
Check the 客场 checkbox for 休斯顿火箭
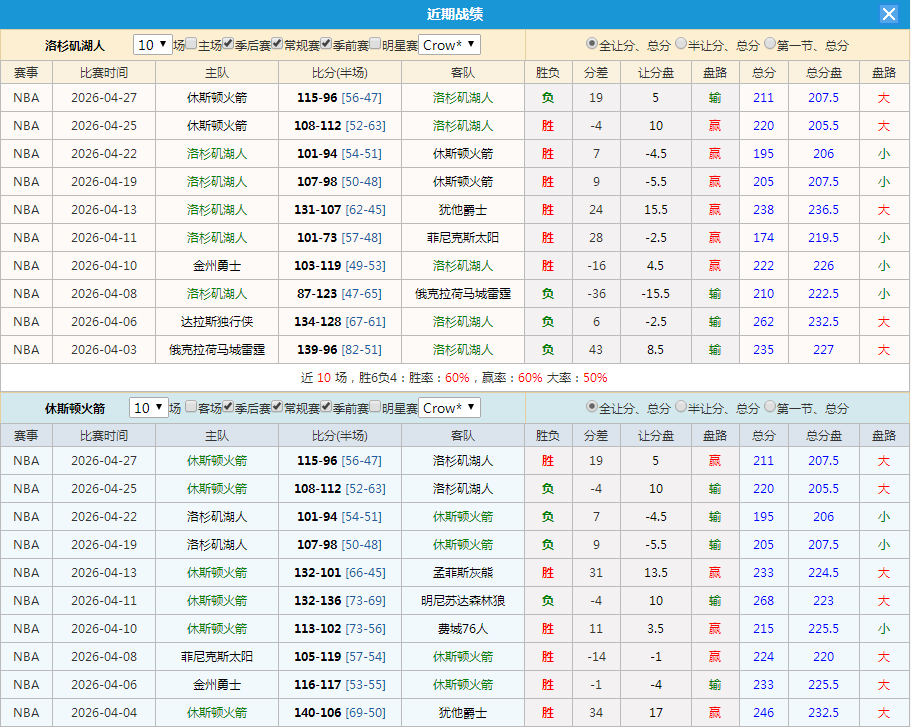pos(190,408)
